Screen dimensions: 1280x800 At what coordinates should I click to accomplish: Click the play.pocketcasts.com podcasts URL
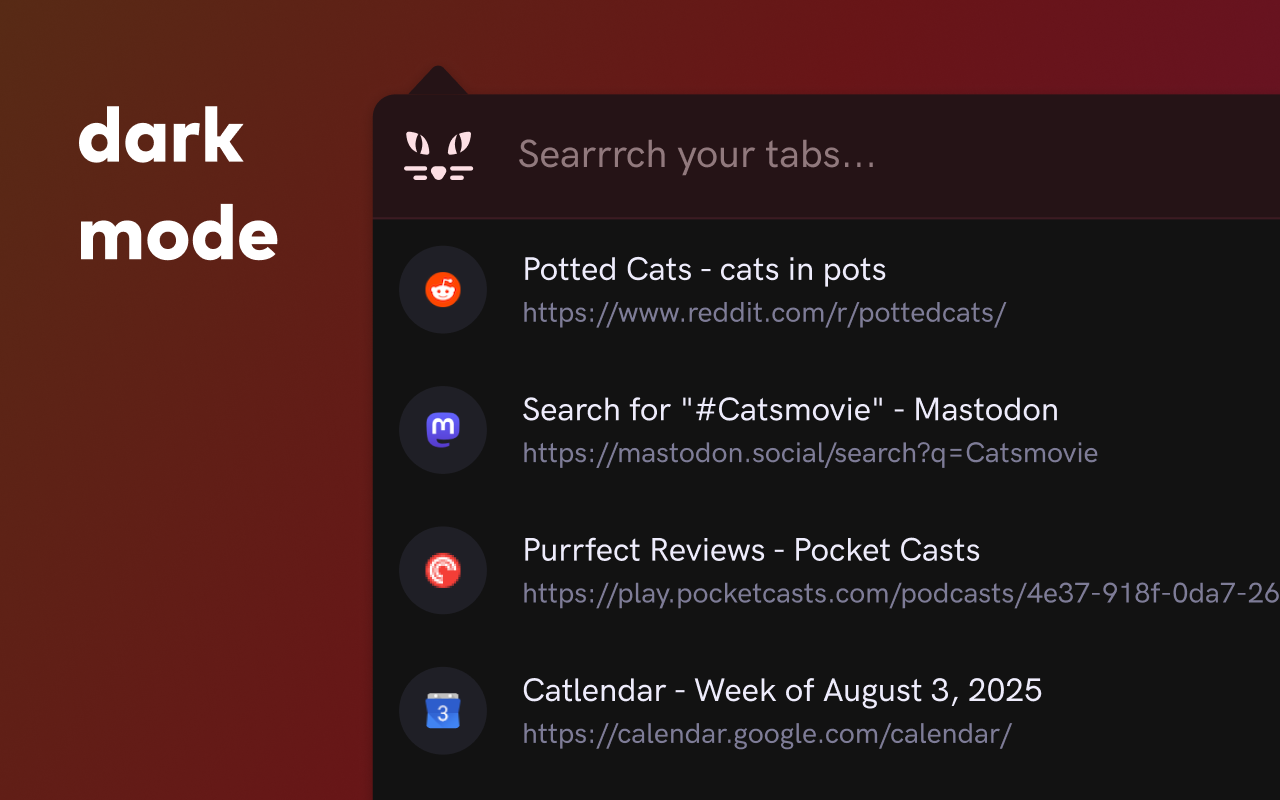tap(900, 594)
